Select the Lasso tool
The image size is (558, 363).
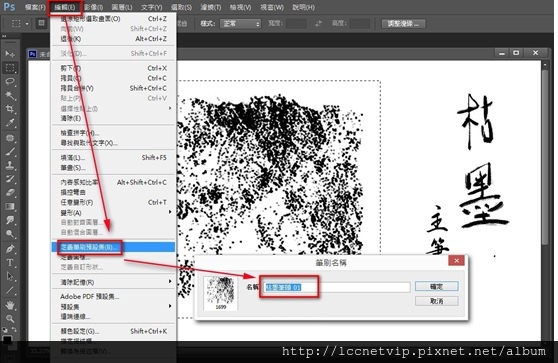10,81
